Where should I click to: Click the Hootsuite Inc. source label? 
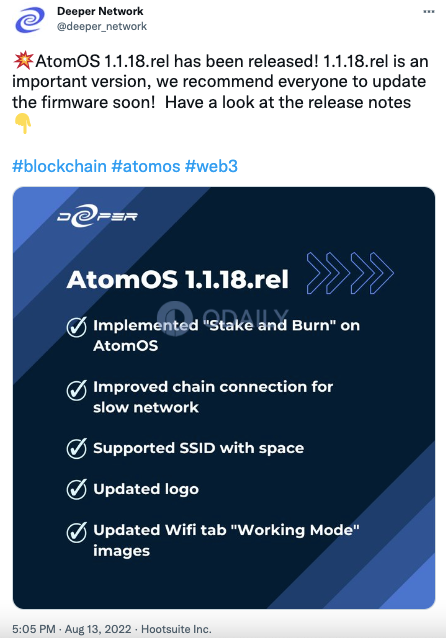(176, 629)
